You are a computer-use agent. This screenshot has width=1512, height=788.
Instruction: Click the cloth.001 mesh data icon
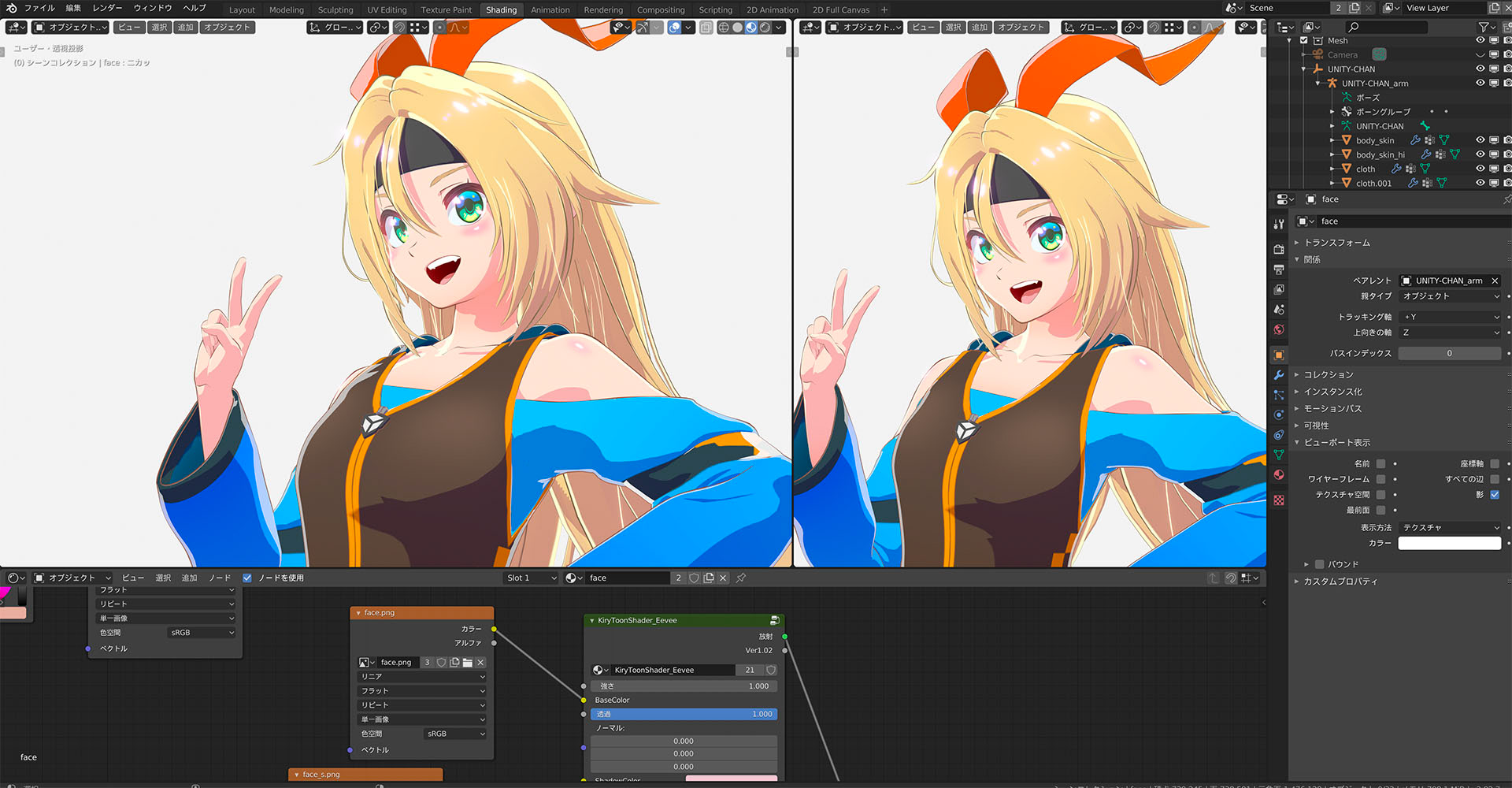point(1441,183)
